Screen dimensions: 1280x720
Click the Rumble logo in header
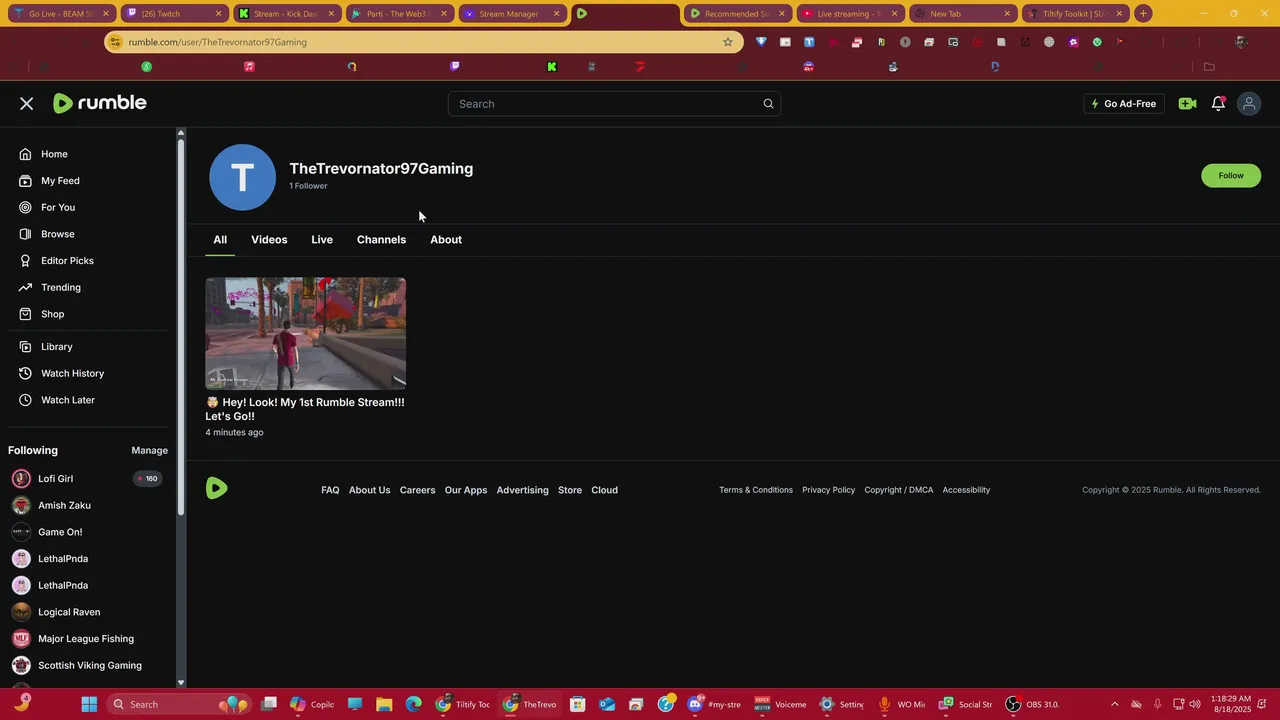pos(99,103)
